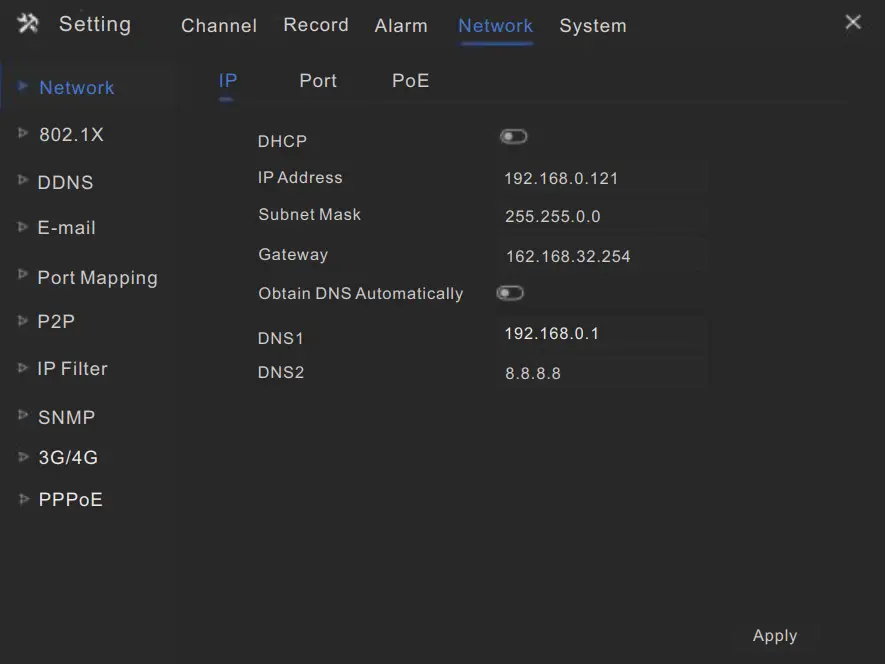Click the Apply button
This screenshot has height=664, width=885.
point(775,636)
